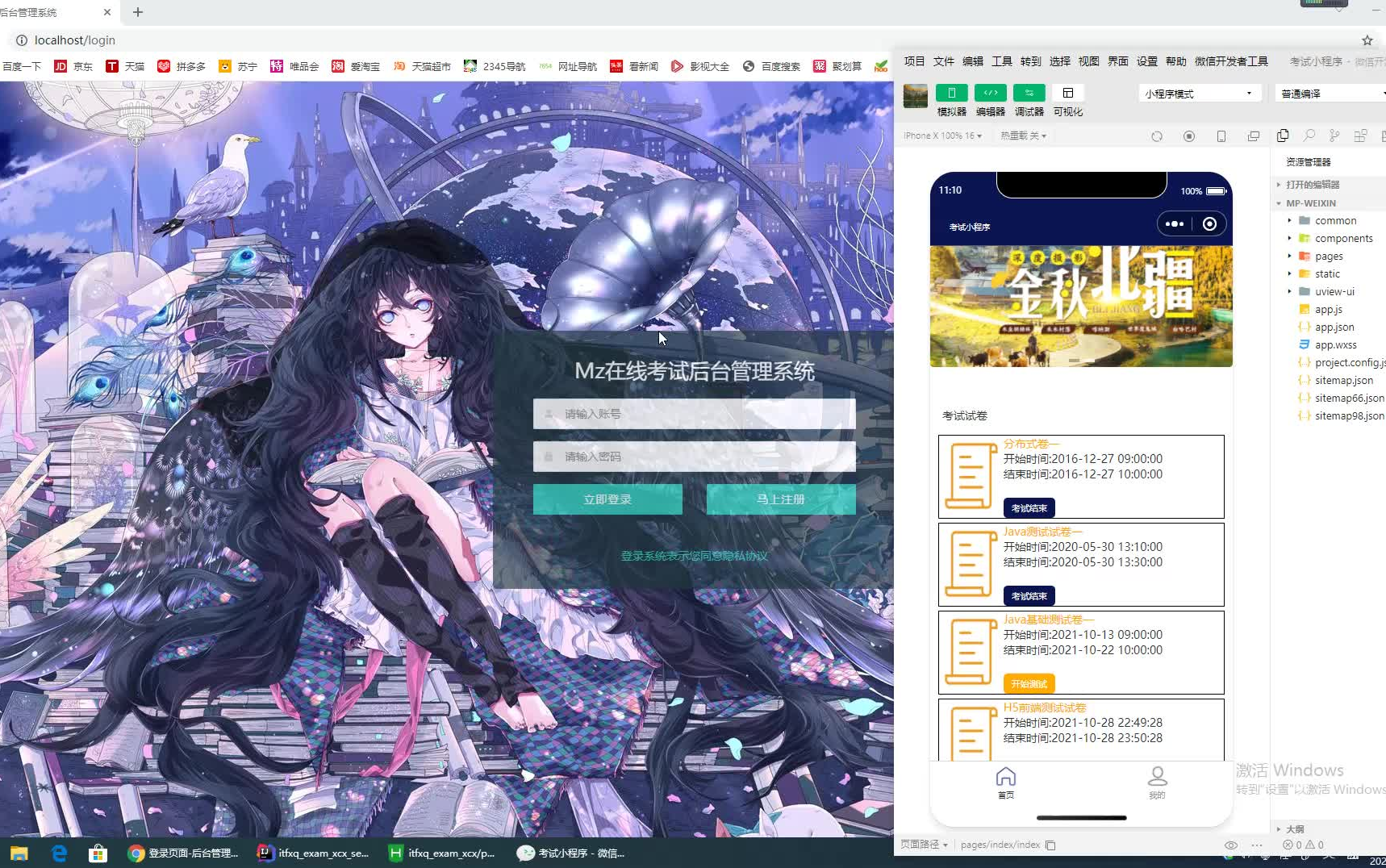Screen dimensions: 1386x868
Task: Open sitemap.json in the file tree
Action: (x=1343, y=380)
